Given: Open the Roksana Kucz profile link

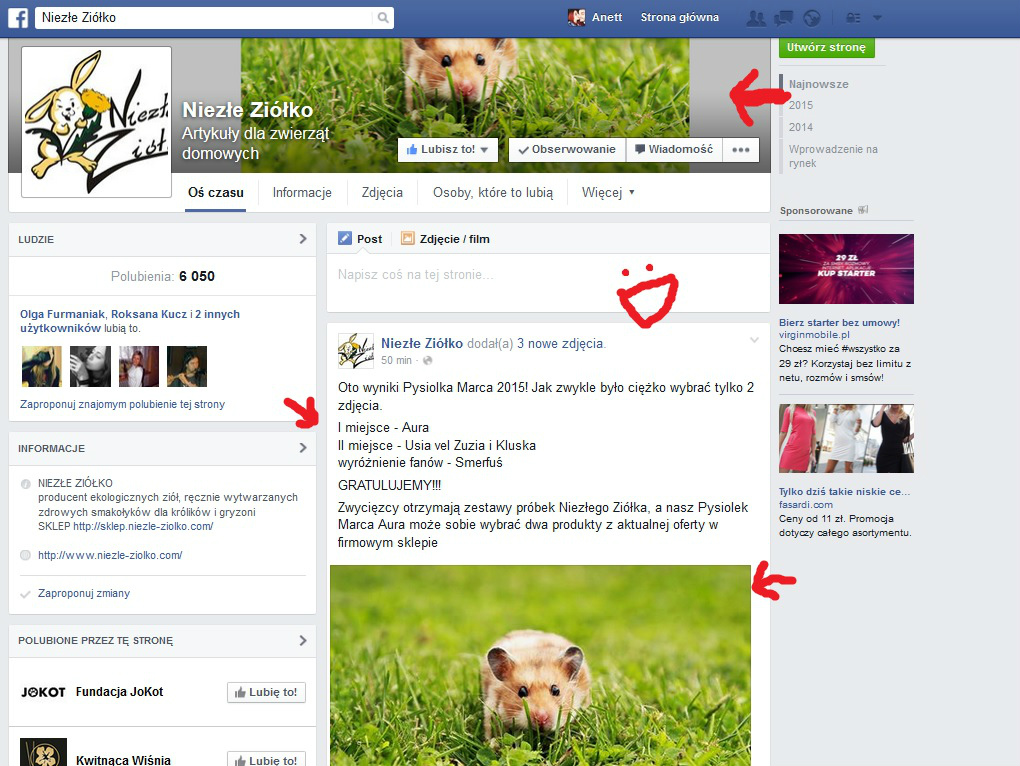Looking at the screenshot, I should click(x=149, y=314).
